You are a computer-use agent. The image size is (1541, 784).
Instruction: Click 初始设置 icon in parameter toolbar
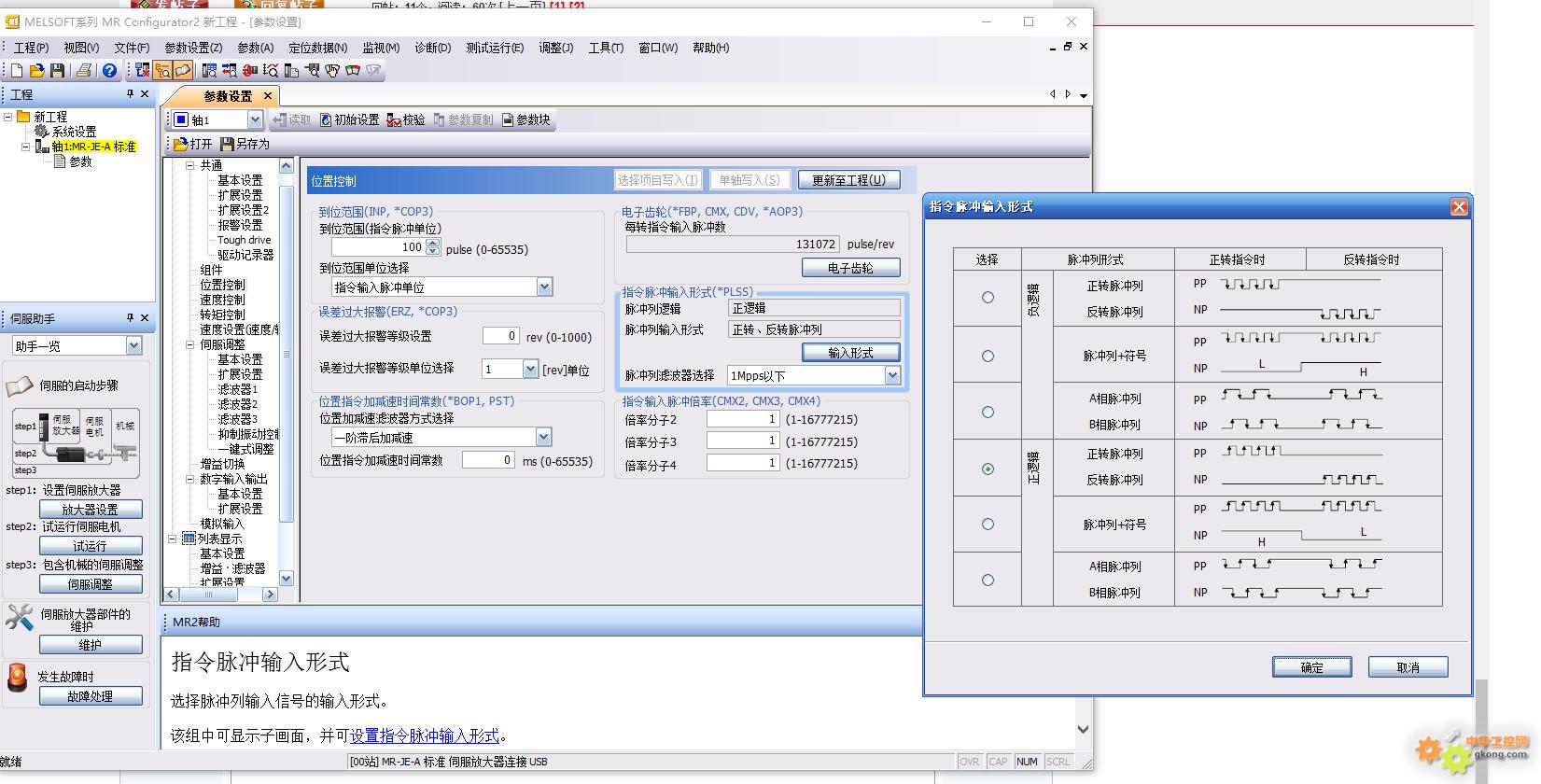coord(326,119)
